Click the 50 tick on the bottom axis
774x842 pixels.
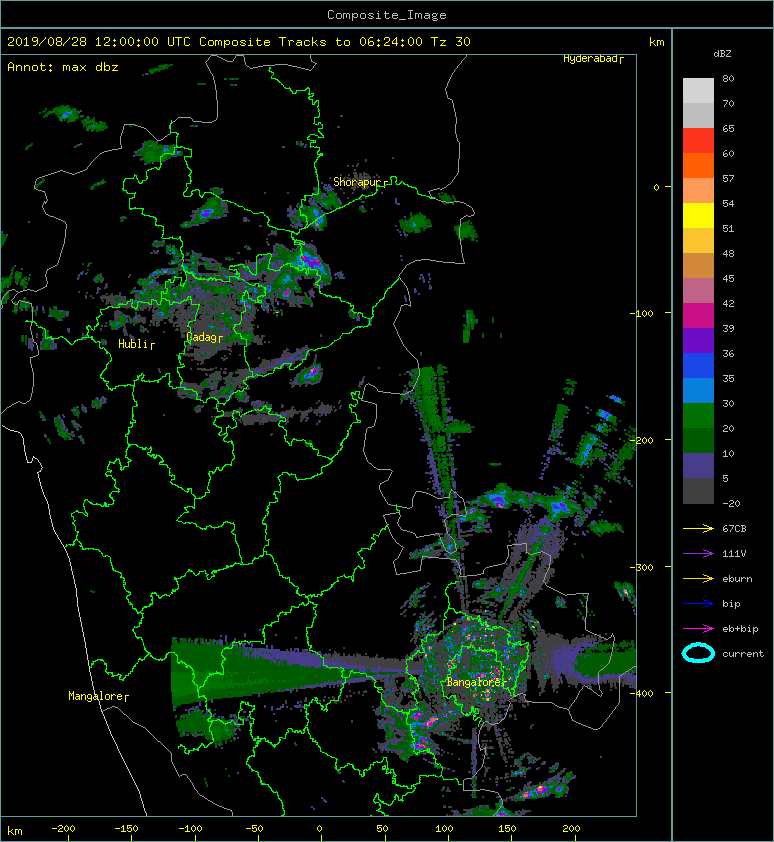pos(382,829)
